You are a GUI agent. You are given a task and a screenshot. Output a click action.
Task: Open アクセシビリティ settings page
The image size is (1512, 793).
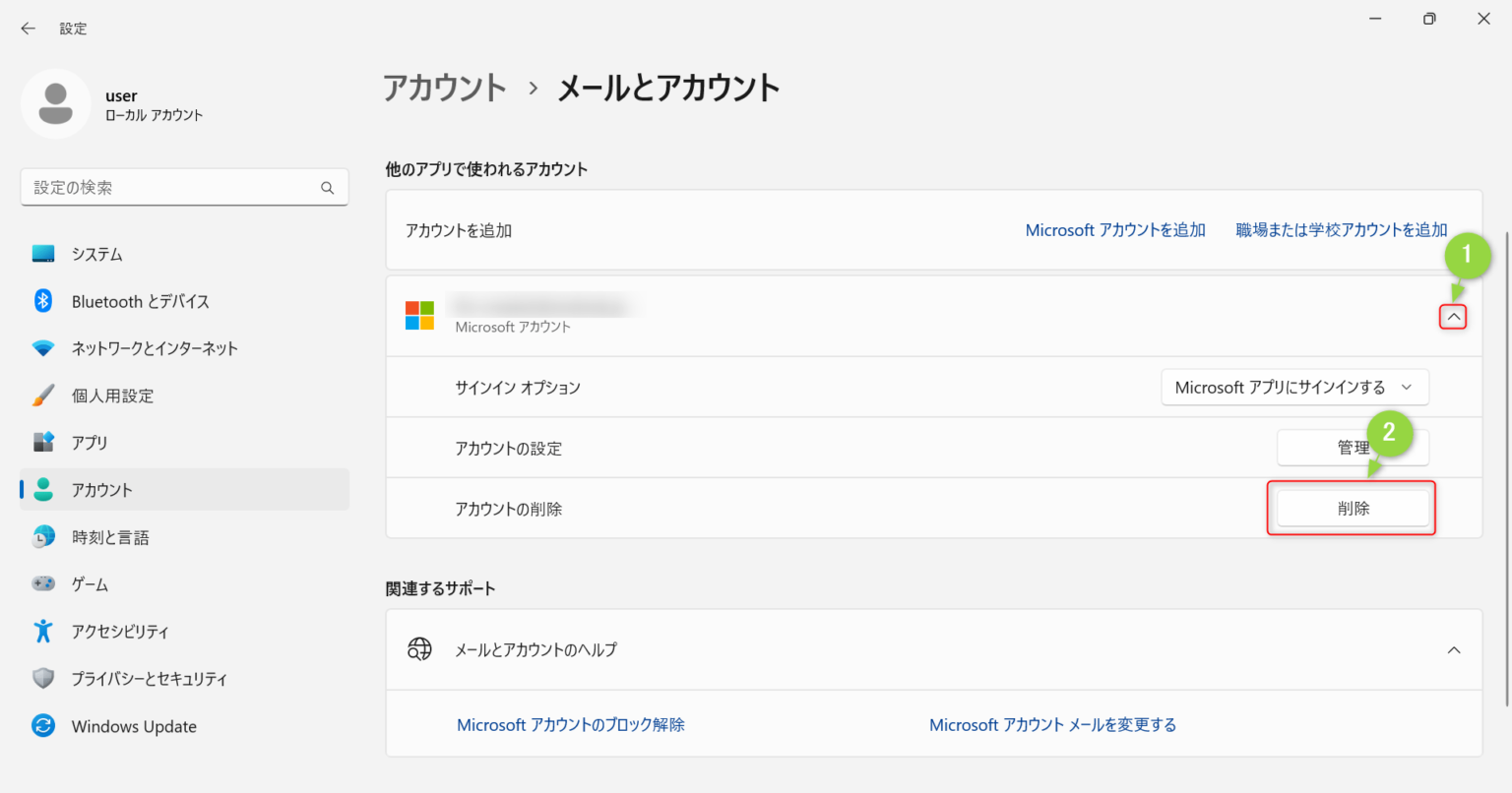[120, 632]
